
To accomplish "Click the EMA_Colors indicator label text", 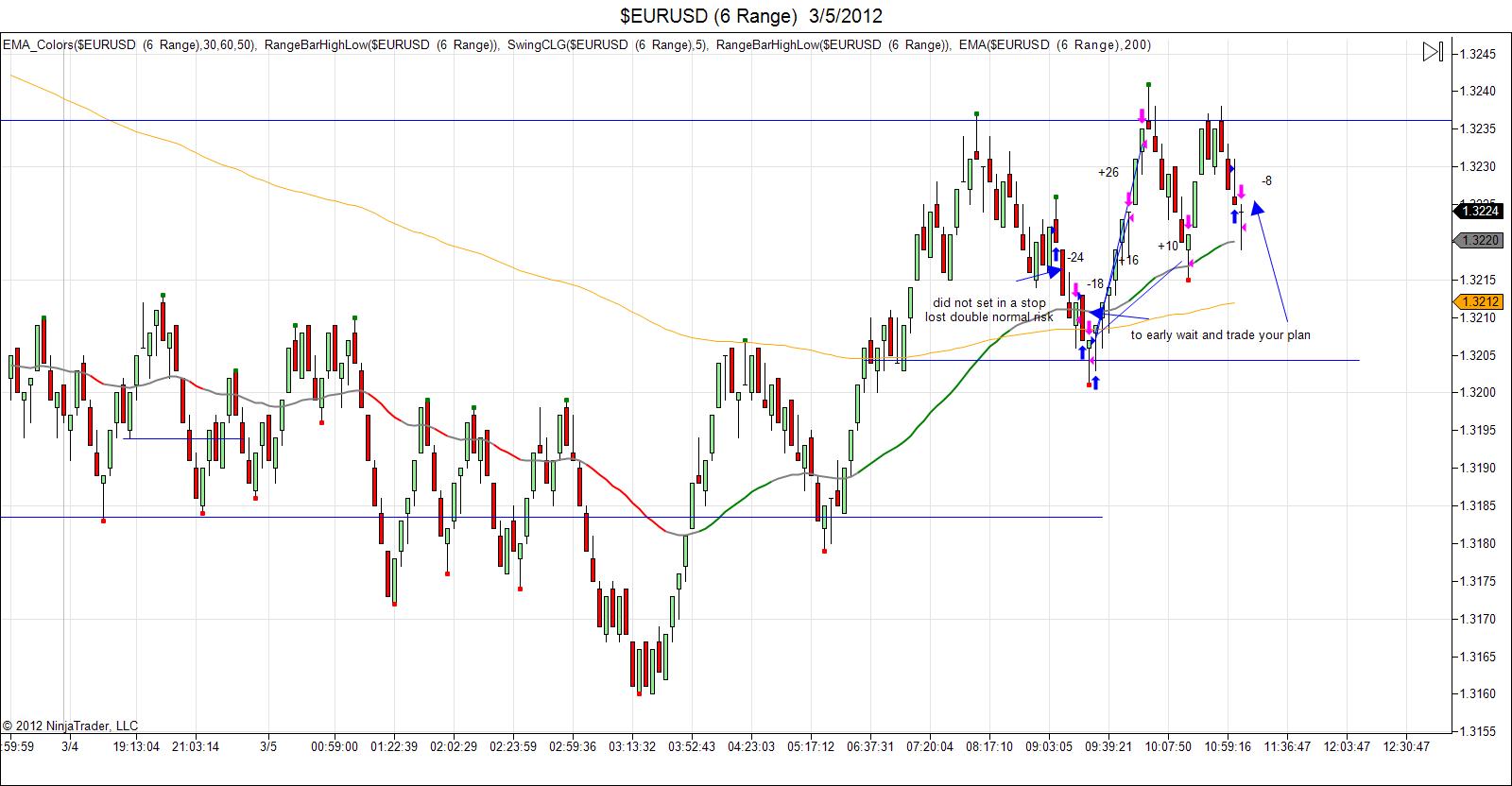I will pos(129,44).
